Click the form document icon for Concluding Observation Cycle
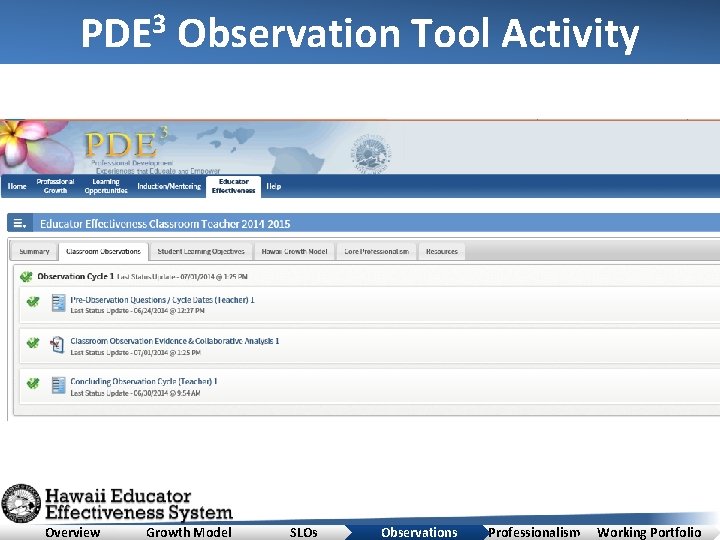The height and width of the screenshot is (540, 720). point(58,385)
